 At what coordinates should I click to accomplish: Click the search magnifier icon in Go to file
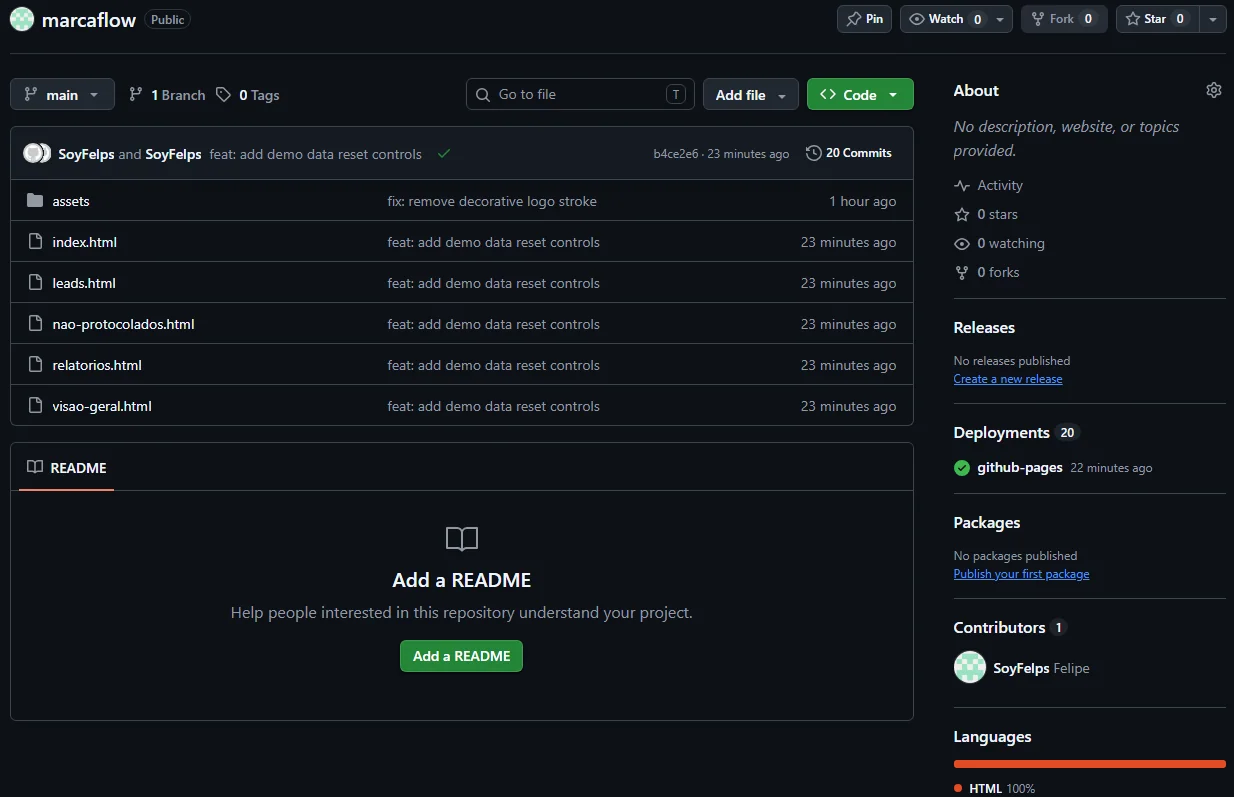click(x=484, y=94)
